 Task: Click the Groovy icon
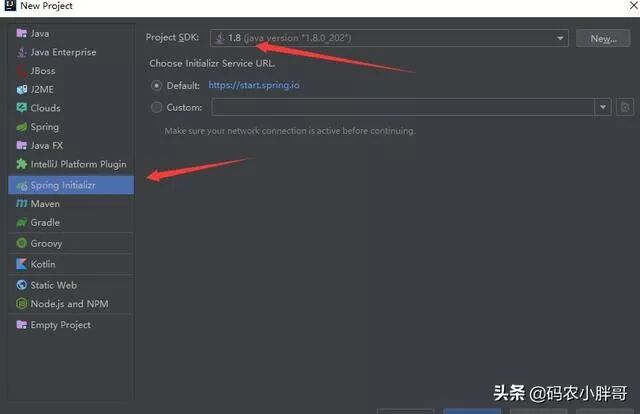(21, 243)
